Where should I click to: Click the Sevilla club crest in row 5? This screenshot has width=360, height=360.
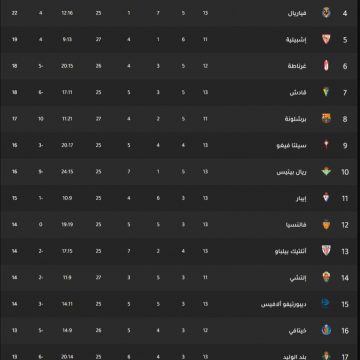(x=326, y=39)
